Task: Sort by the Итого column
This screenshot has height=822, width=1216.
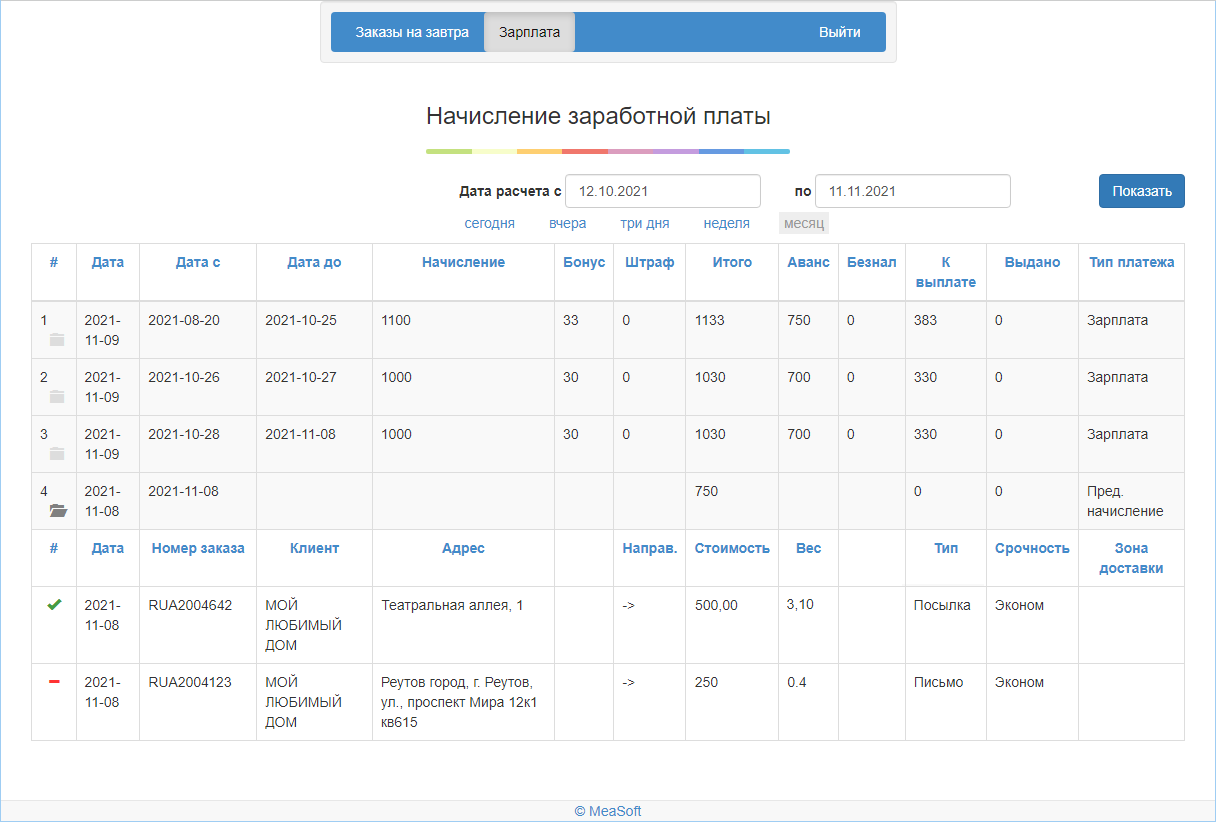Action: 732,262
